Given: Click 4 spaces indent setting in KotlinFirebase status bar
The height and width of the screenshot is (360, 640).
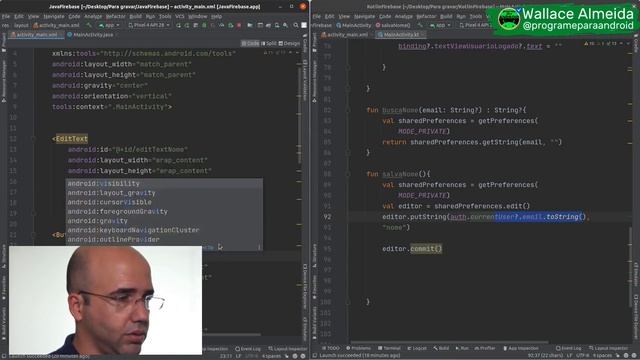Looking at the screenshot, I should 602,356.
